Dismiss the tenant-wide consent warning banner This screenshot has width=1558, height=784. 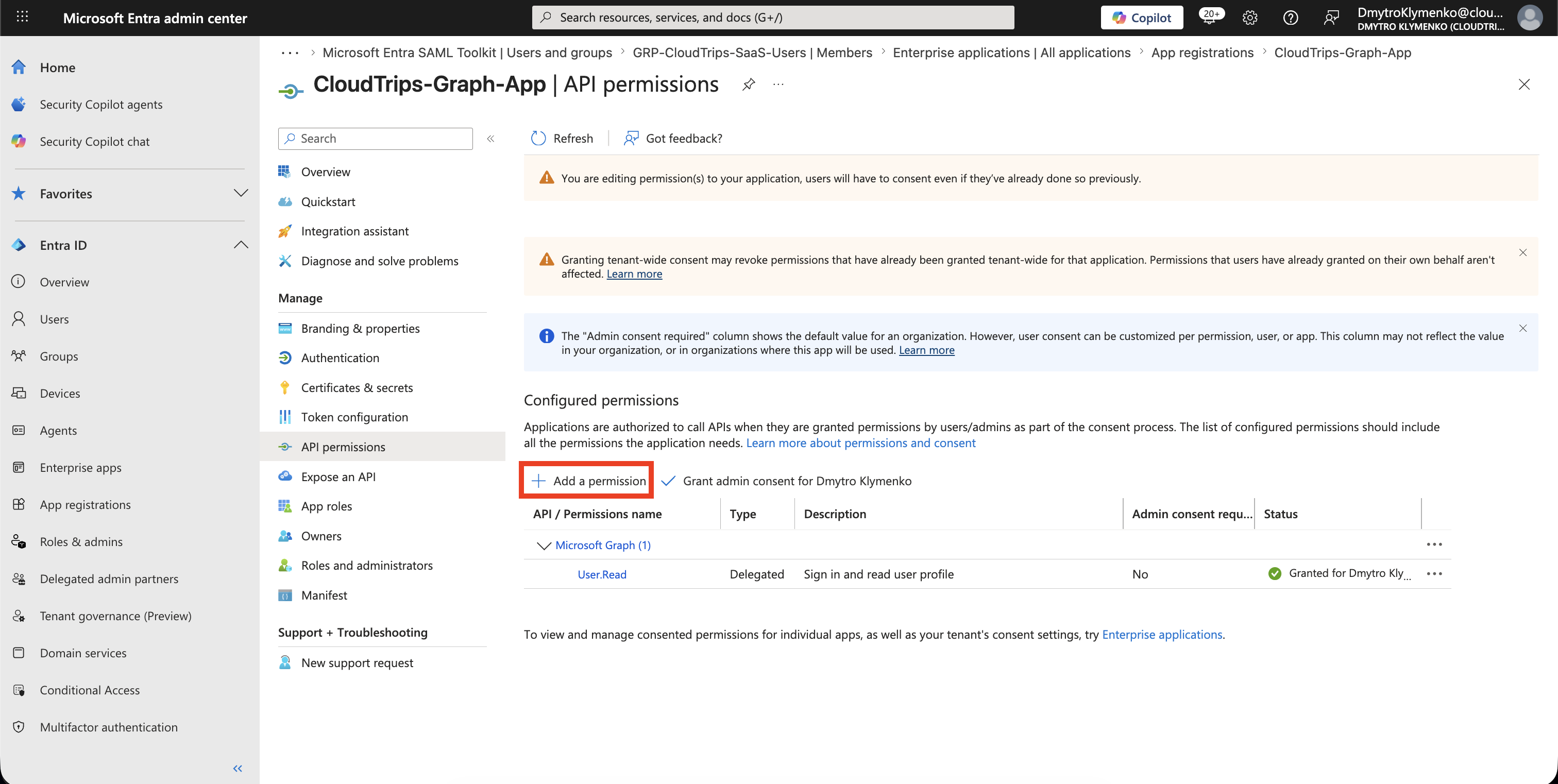pos(1523,253)
